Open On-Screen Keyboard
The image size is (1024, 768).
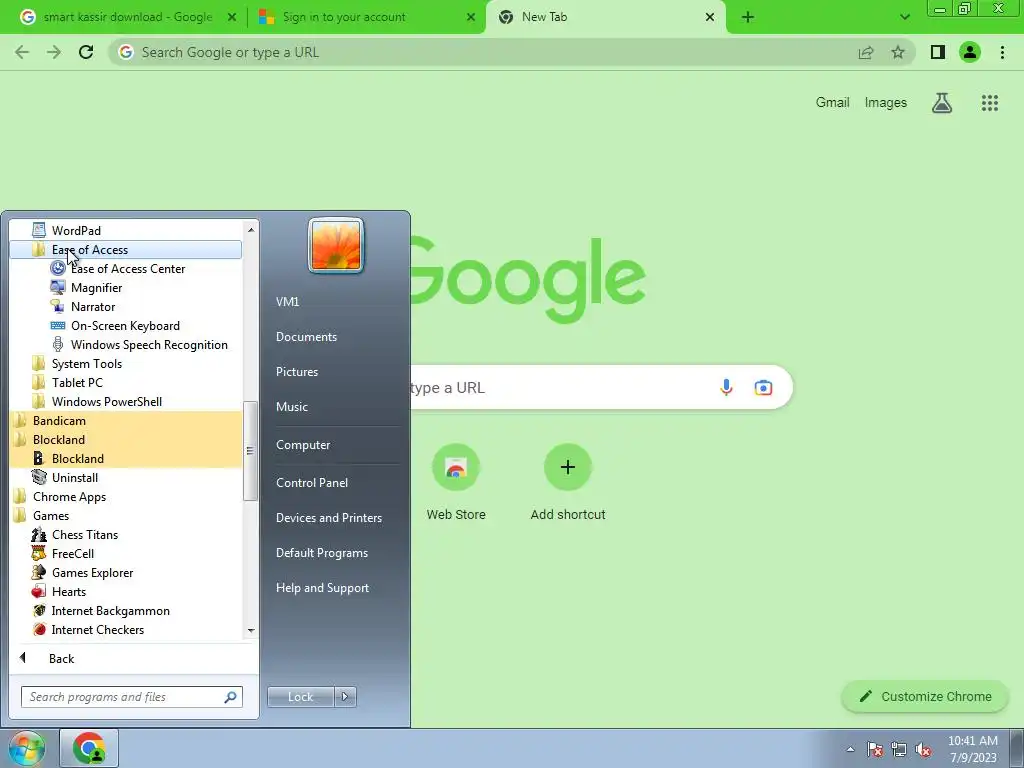point(125,325)
